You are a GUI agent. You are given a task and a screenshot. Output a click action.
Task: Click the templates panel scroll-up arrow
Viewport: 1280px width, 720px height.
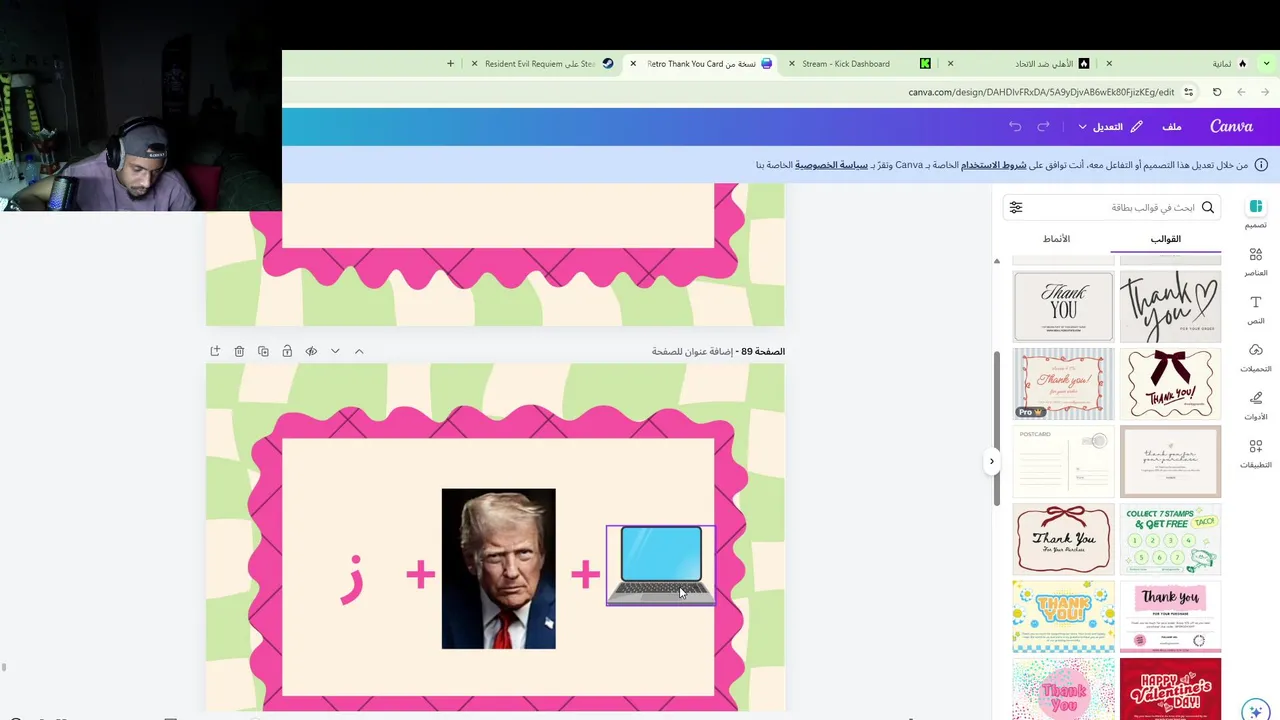[x=997, y=261]
